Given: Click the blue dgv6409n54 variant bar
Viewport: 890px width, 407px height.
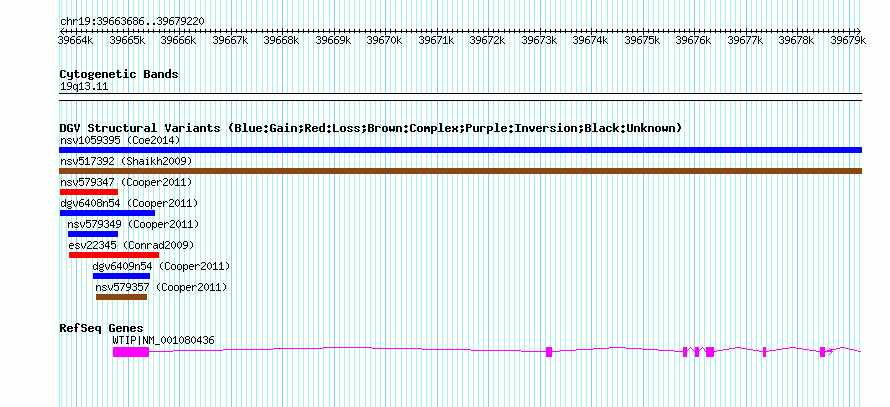Looking at the screenshot, I should coord(121,276).
